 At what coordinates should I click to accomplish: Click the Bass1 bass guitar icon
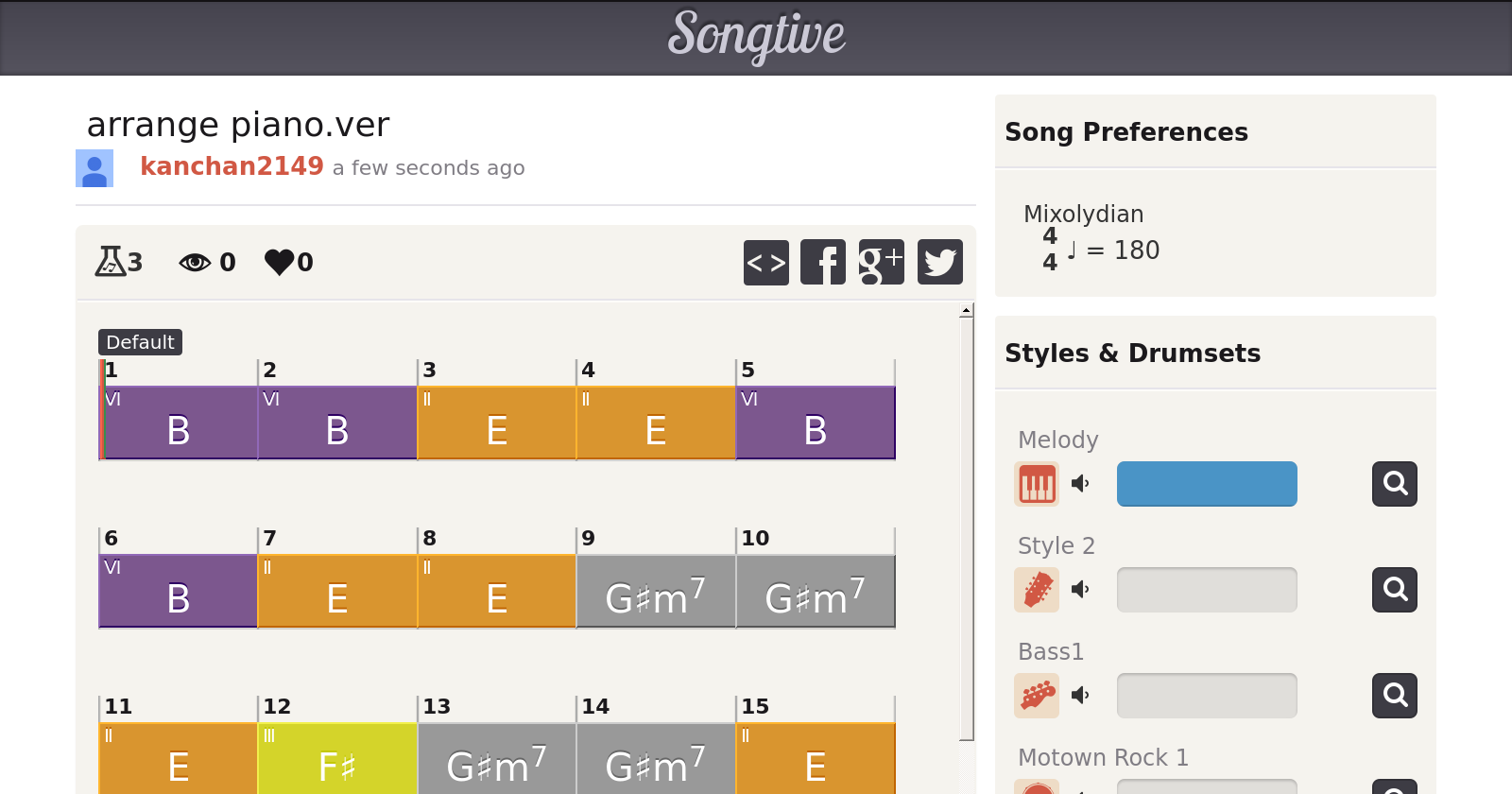tap(1037, 696)
